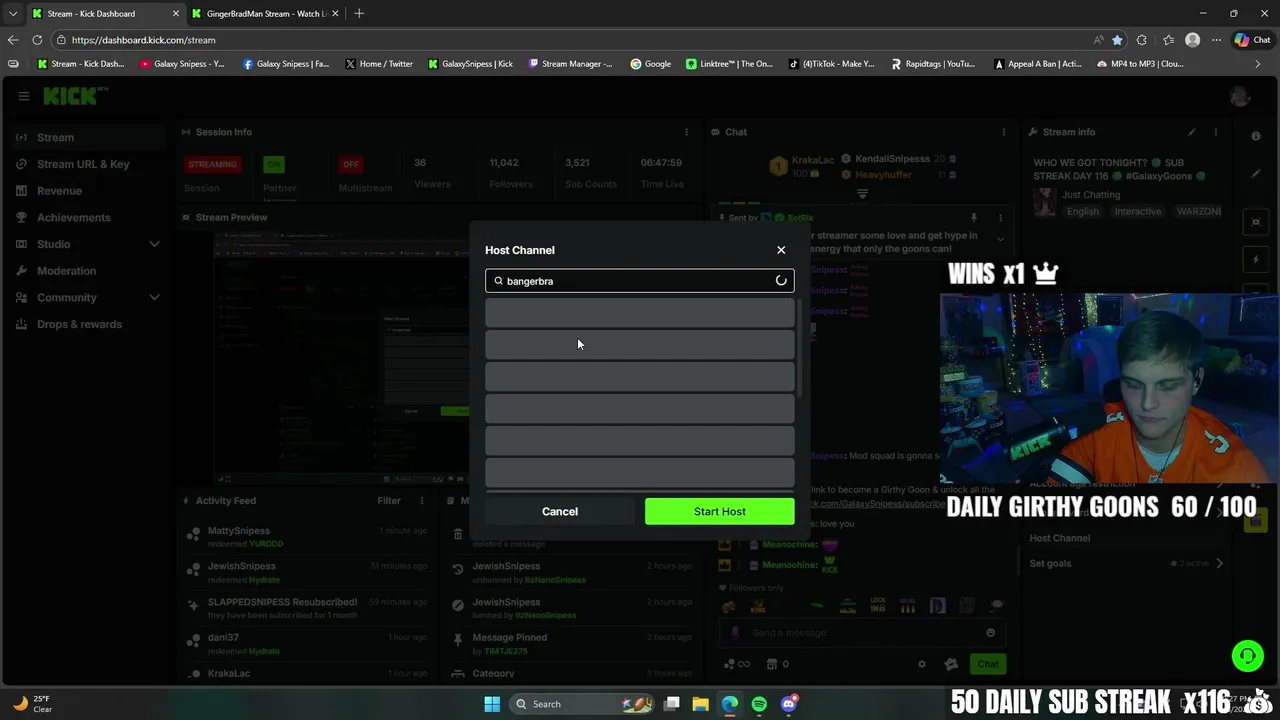The height and width of the screenshot is (720, 1280).
Task: Open Home / Twitter bookmark
Action: 379,64
